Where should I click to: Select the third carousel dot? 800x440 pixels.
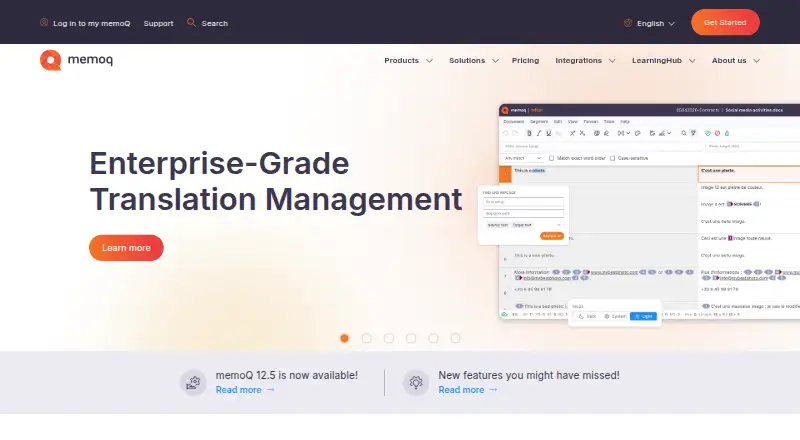pos(389,338)
